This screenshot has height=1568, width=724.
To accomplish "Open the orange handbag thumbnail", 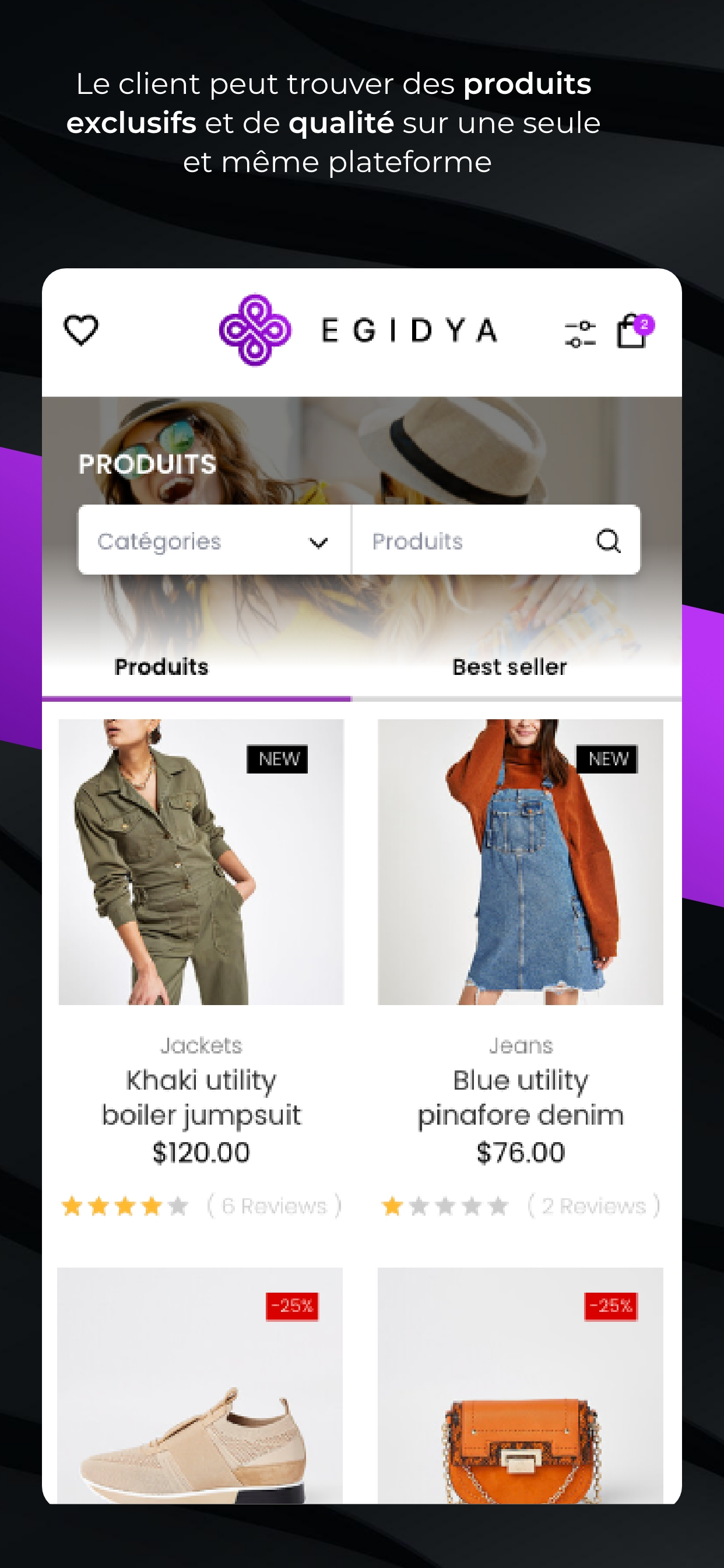I will 520,1386.
